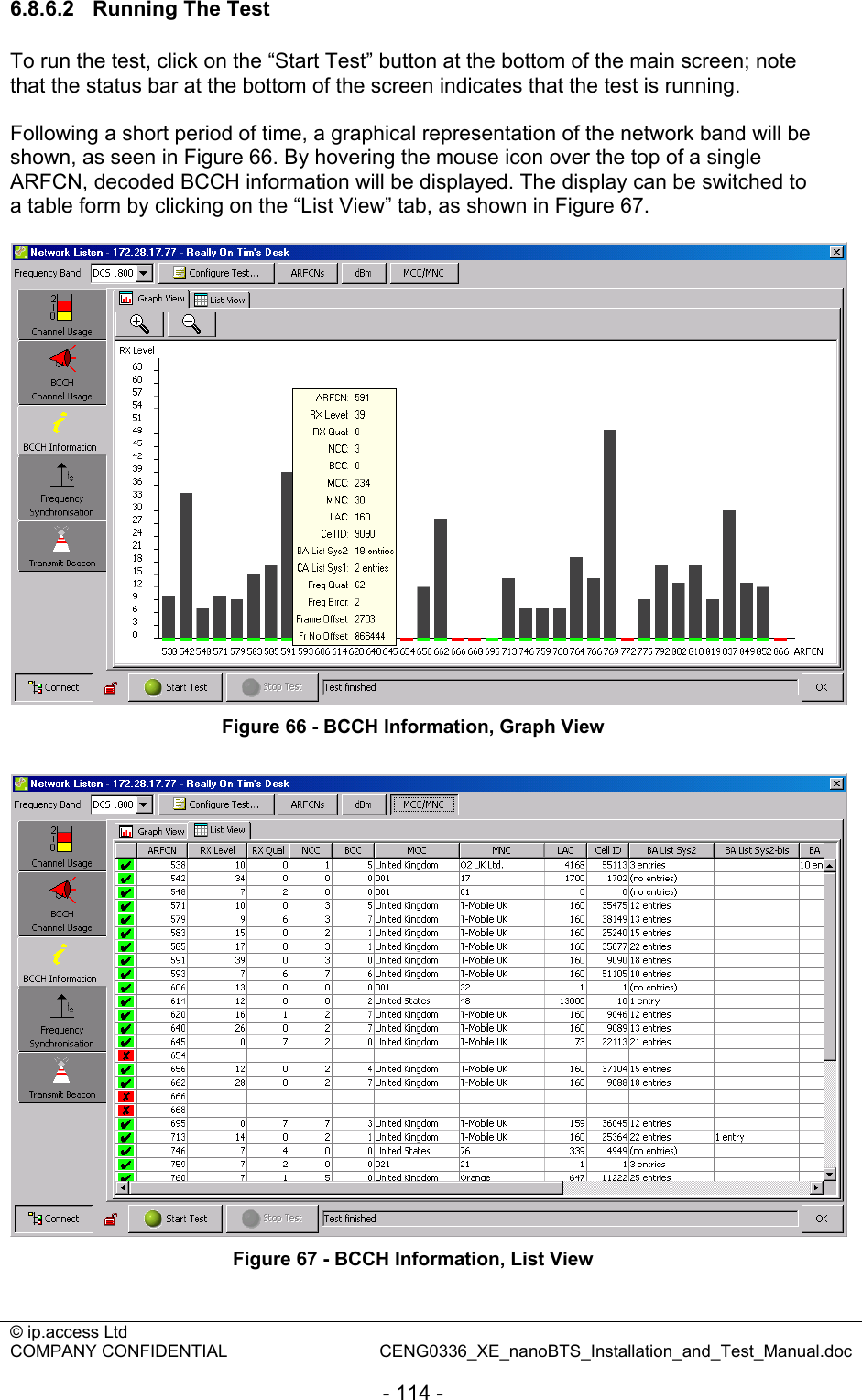
Task: Click green check icon for ARFCN 538 row
Action: tap(126, 865)
